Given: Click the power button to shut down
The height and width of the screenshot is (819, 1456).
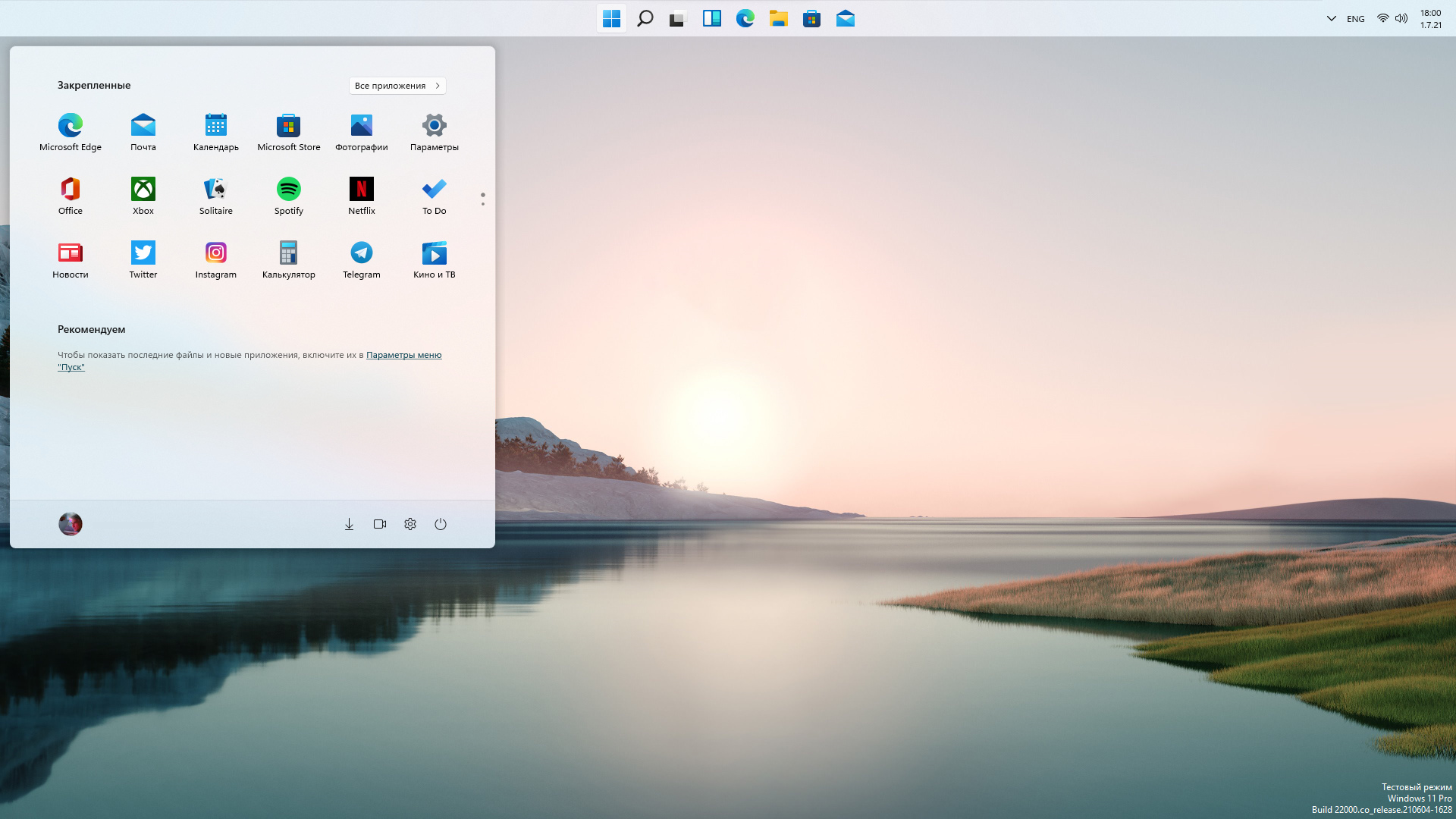Looking at the screenshot, I should click(x=440, y=524).
